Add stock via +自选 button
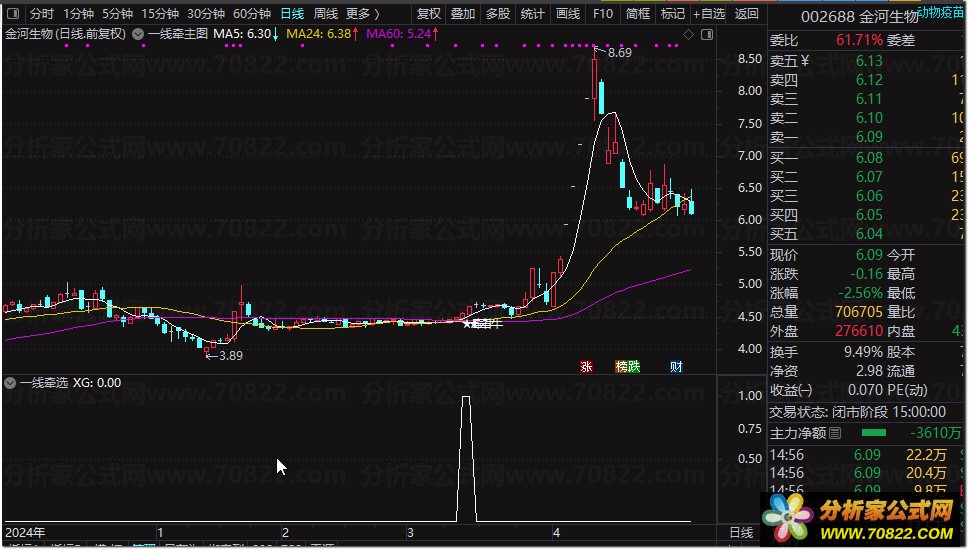970x550 pixels. 709,14
